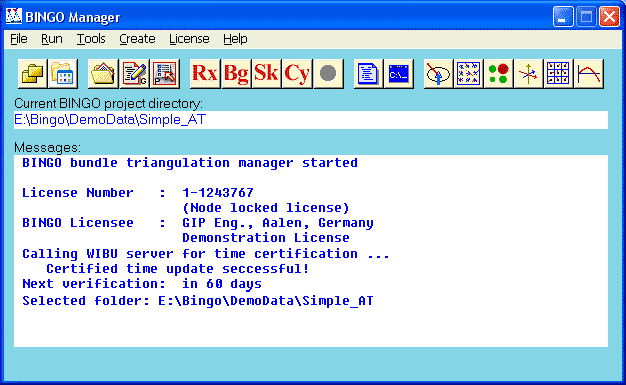The image size is (626, 385).
Task: Open the Create menu
Action: pyautogui.click(x=137, y=39)
